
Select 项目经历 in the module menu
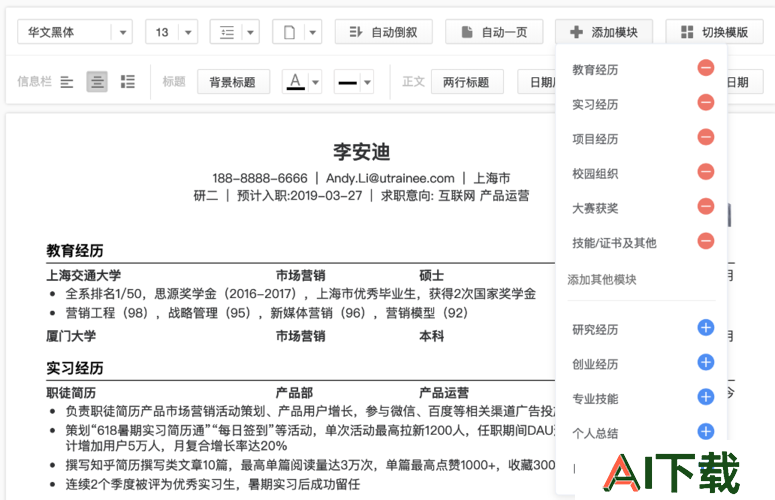pos(595,139)
